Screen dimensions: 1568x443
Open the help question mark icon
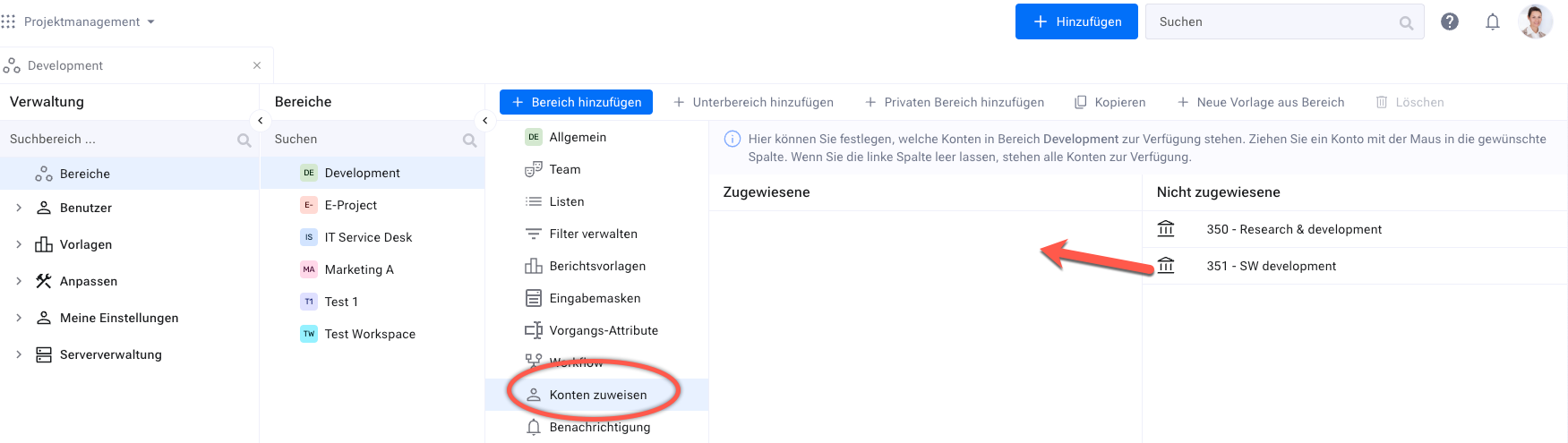tap(1449, 21)
